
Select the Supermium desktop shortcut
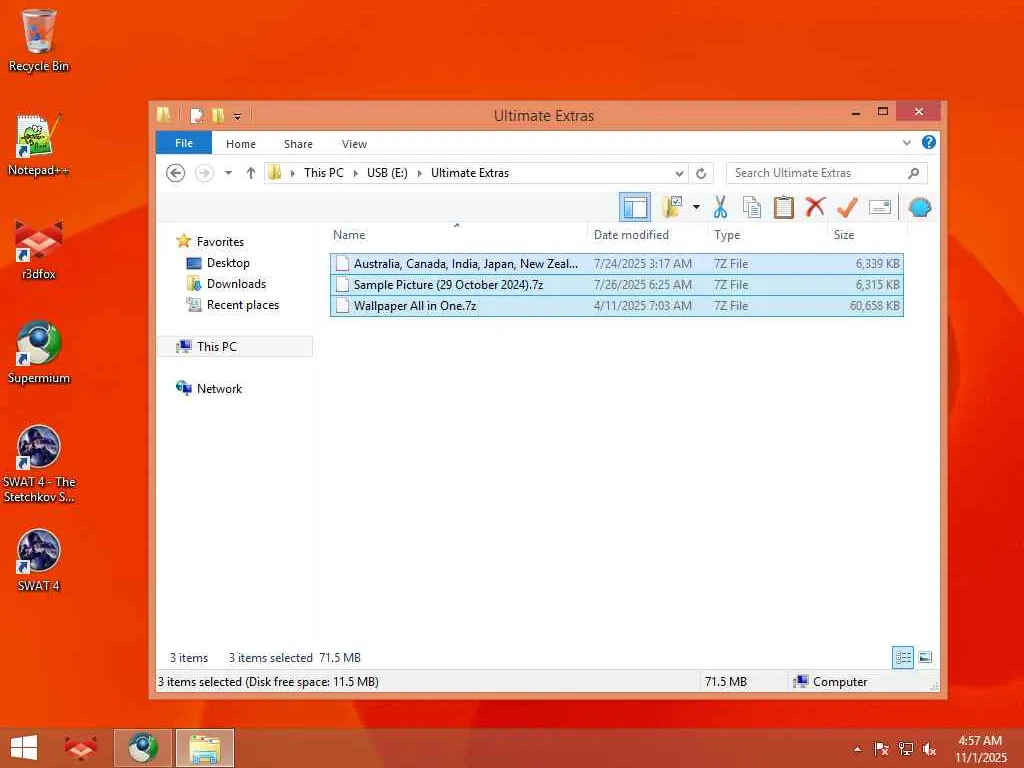point(39,353)
